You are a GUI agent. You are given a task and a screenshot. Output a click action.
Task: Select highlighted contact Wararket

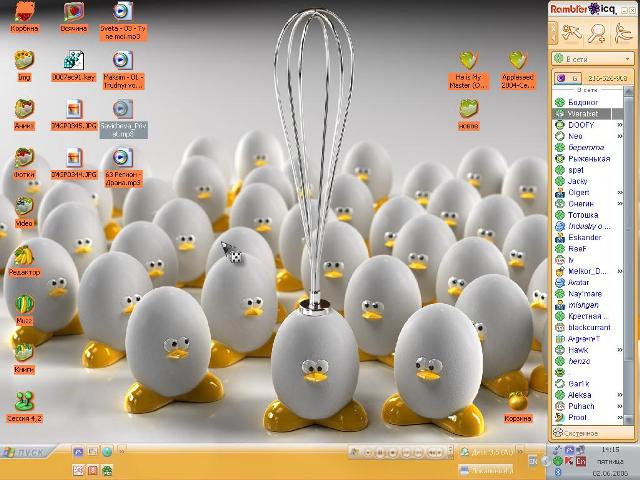point(588,113)
